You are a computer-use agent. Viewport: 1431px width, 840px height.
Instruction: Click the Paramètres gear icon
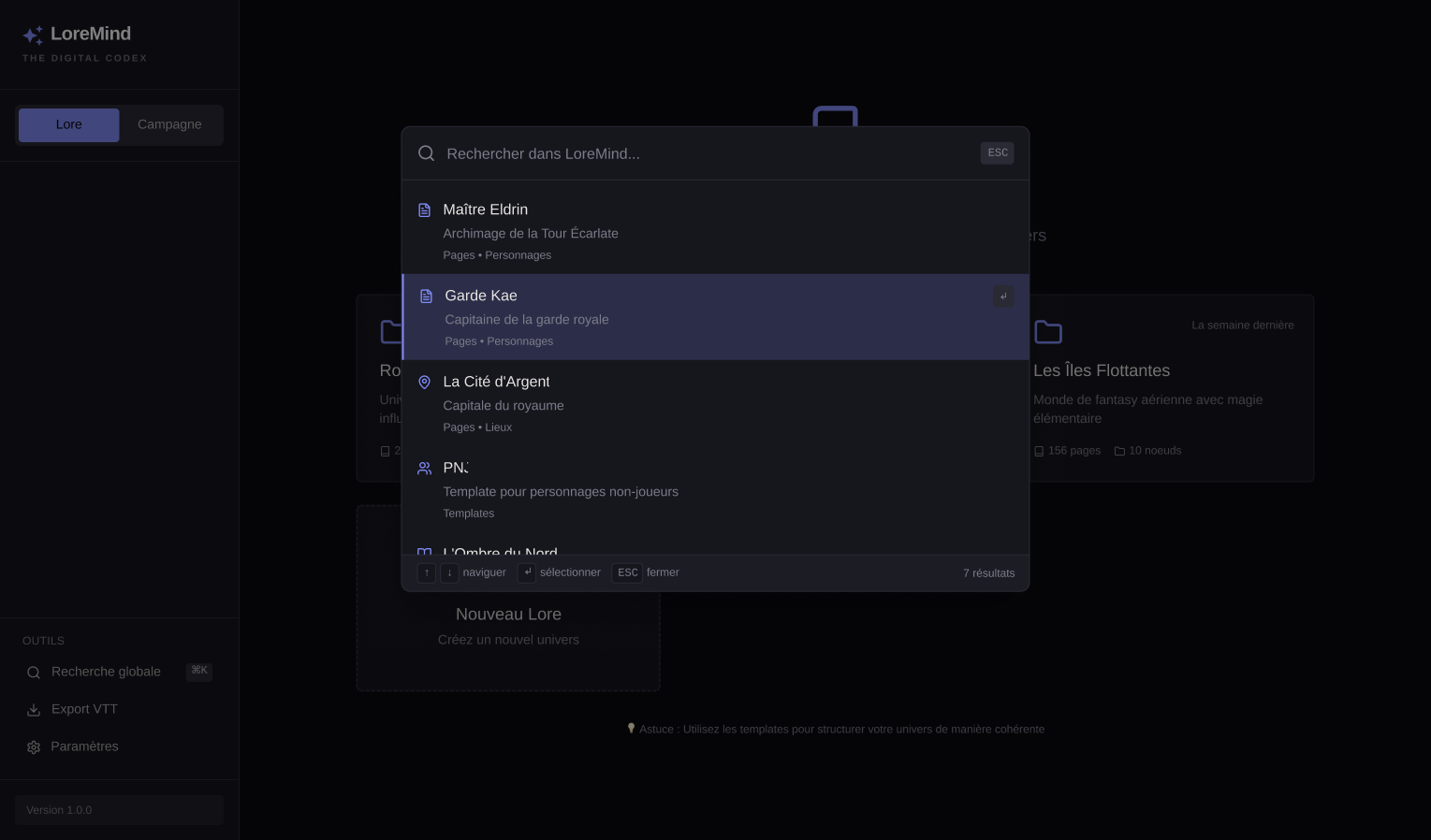click(x=34, y=747)
